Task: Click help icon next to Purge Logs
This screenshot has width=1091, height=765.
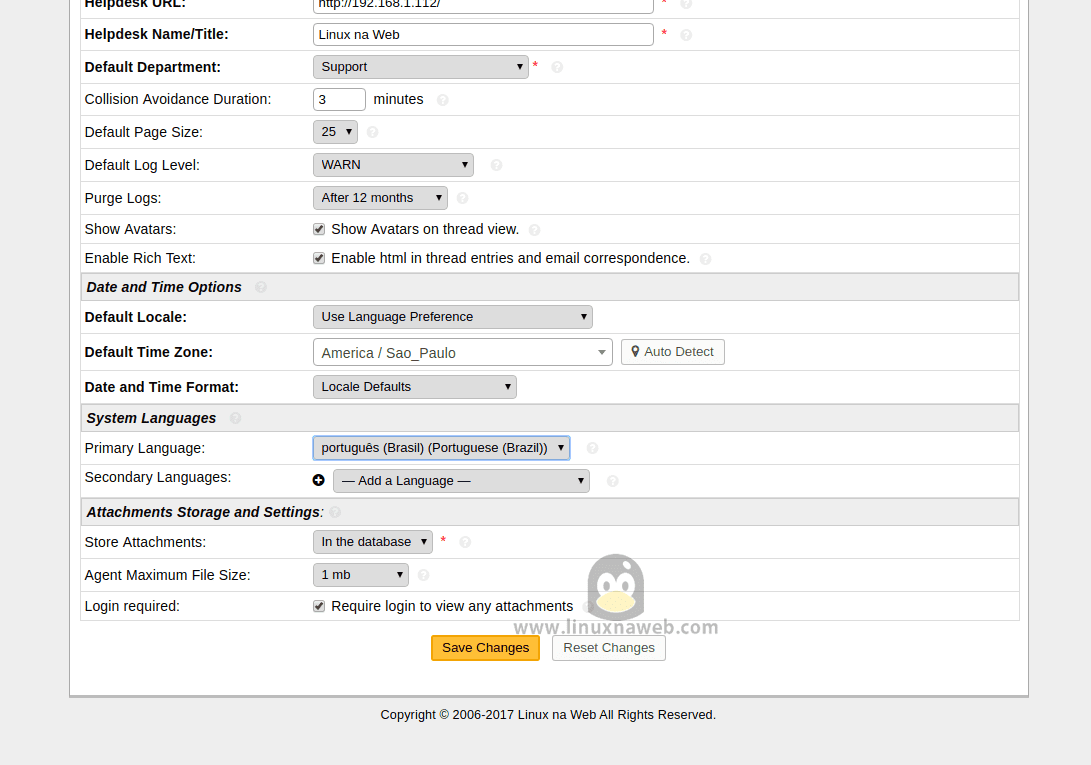Action: click(462, 198)
